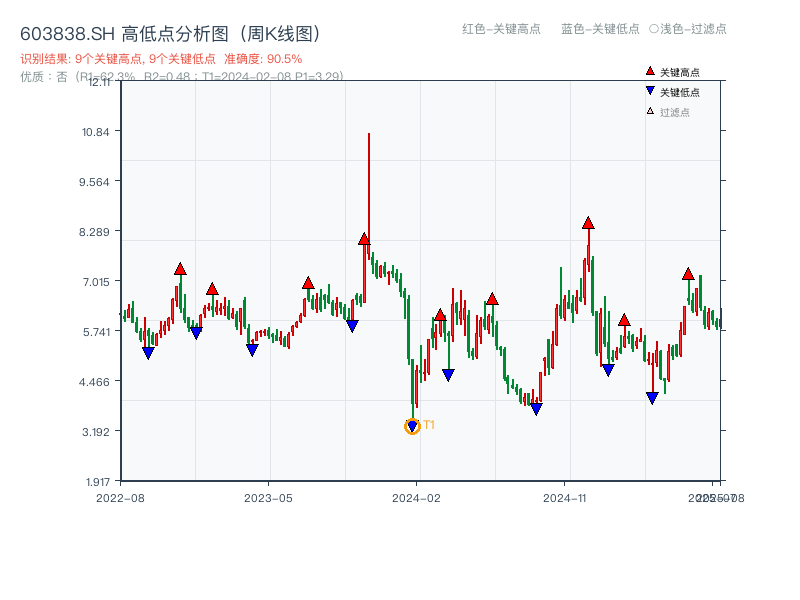Viewport: 800px width, 600px height.
Task: Select the orange-circled T1 blue low marker
Action: point(412,426)
